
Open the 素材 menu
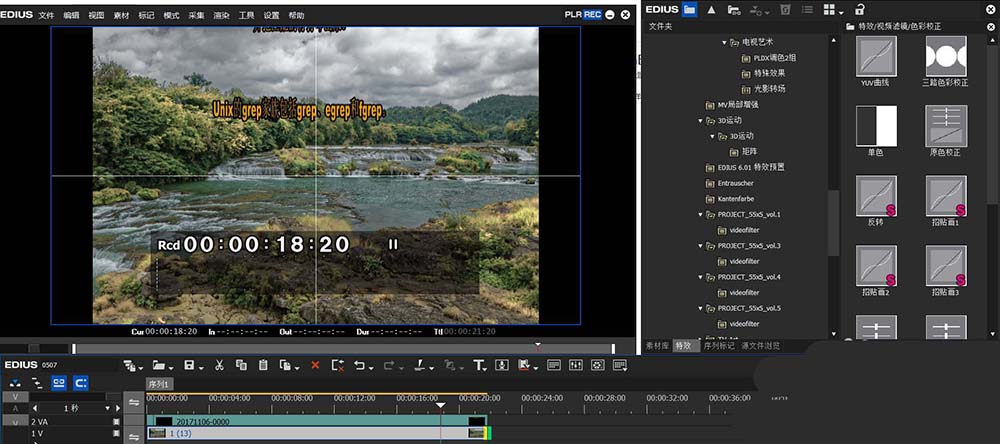tap(121, 15)
